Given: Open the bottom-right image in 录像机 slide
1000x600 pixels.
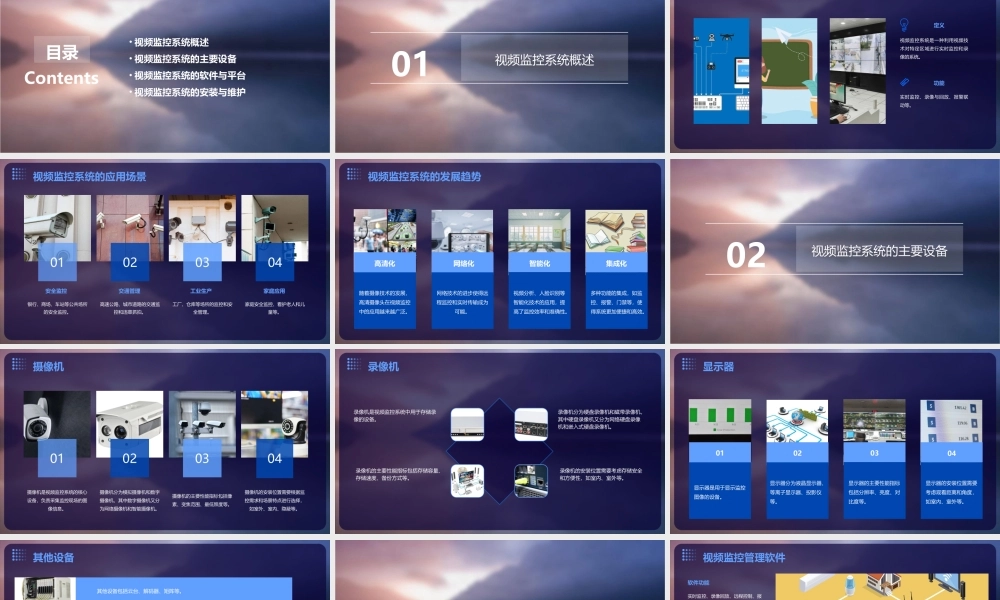Looking at the screenshot, I should coord(531,481).
